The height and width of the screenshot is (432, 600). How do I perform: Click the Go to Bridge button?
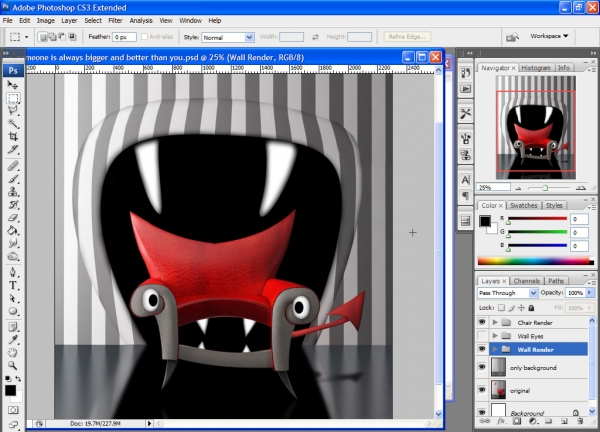point(512,37)
